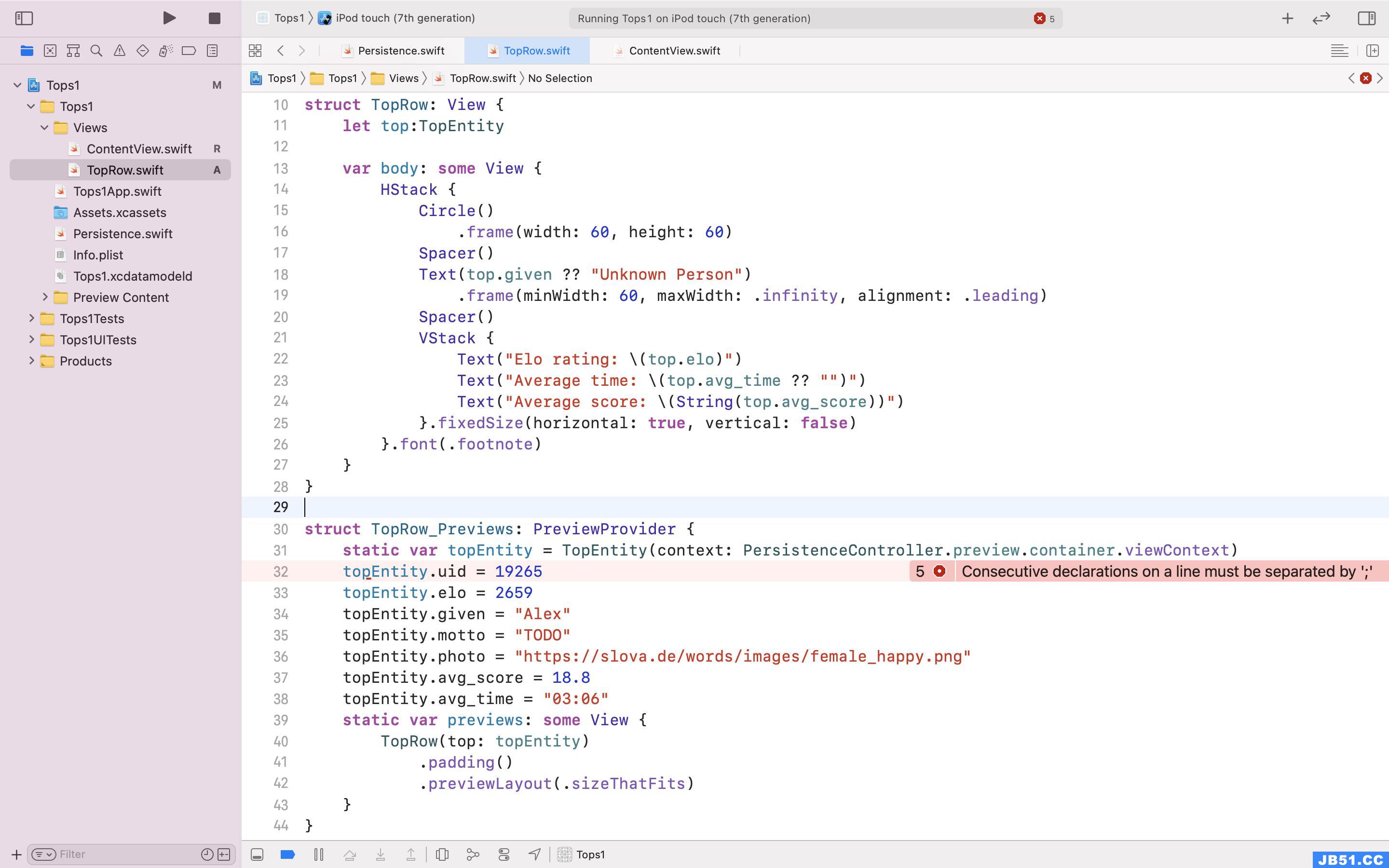
Task: Expand the Preview Content folder
Action: (45, 297)
